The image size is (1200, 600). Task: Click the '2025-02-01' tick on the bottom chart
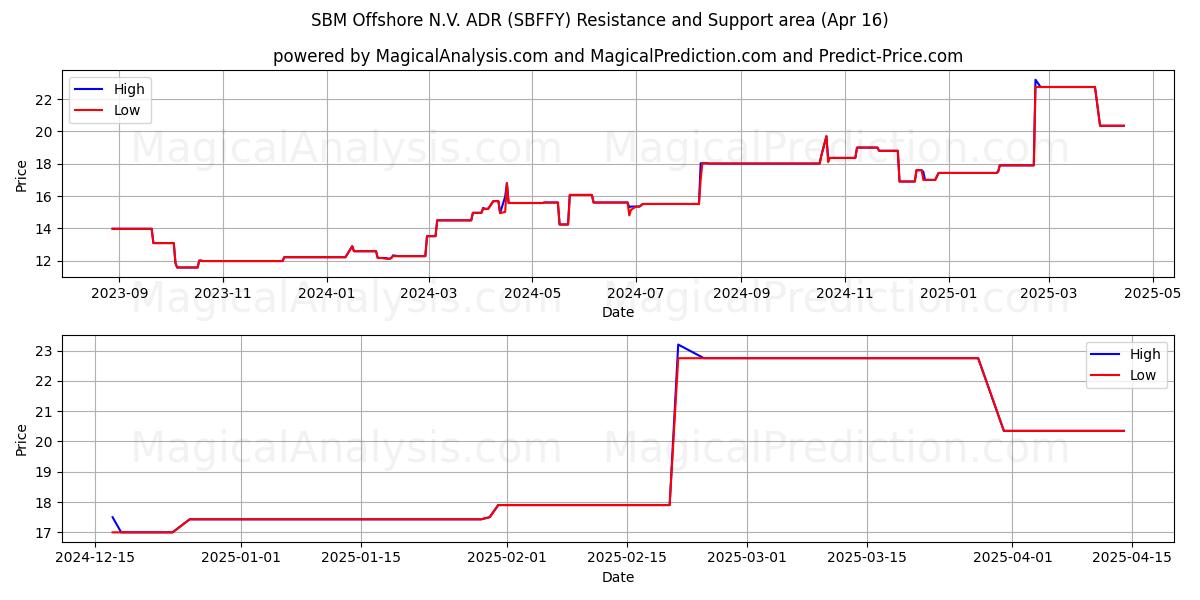[506, 558]
